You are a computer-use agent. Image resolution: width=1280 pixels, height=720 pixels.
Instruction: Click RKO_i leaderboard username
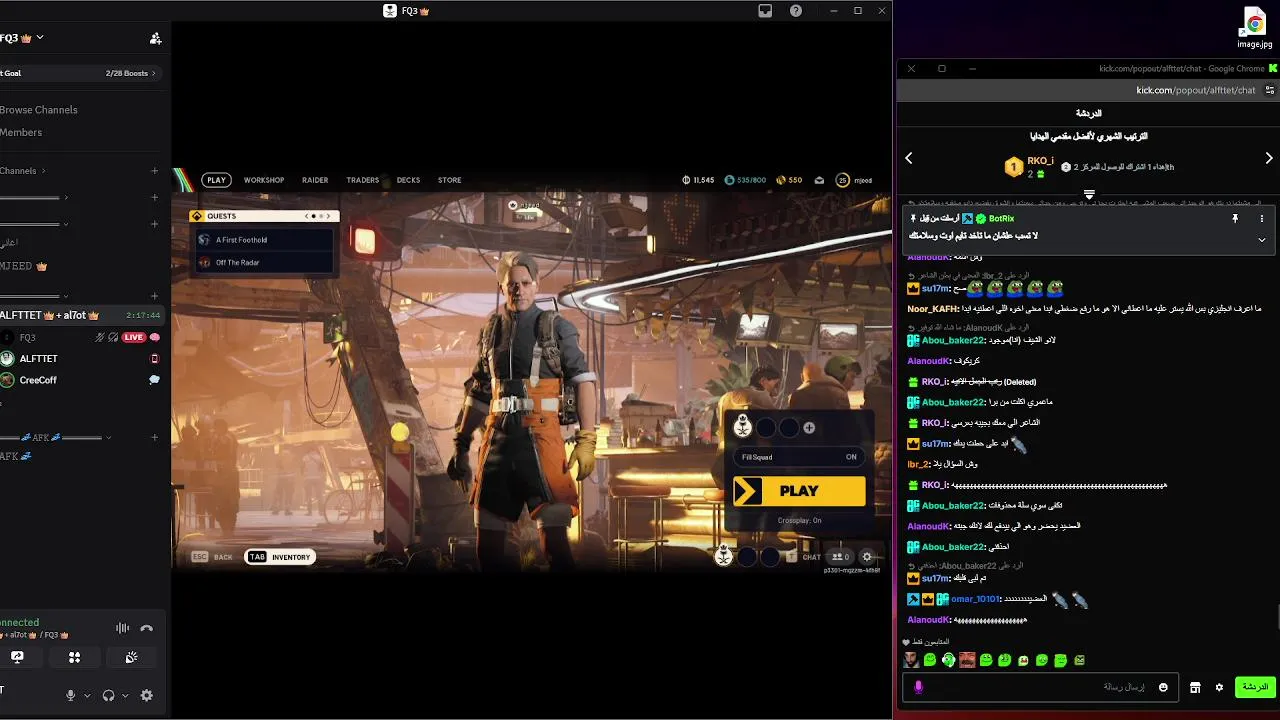click(x=1040, y=161)
